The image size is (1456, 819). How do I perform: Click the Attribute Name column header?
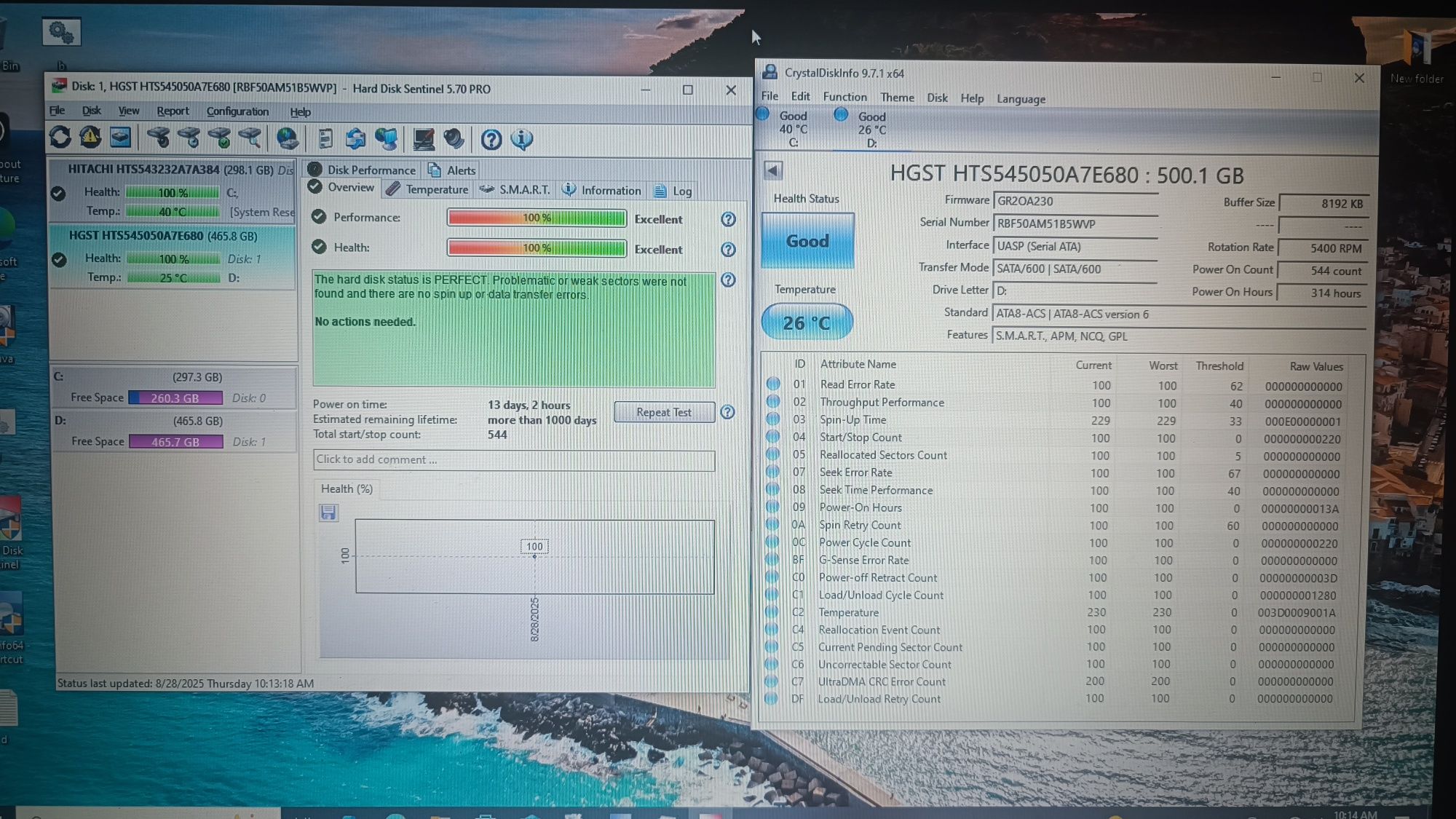pyautogui.click(x=858, y=364)
